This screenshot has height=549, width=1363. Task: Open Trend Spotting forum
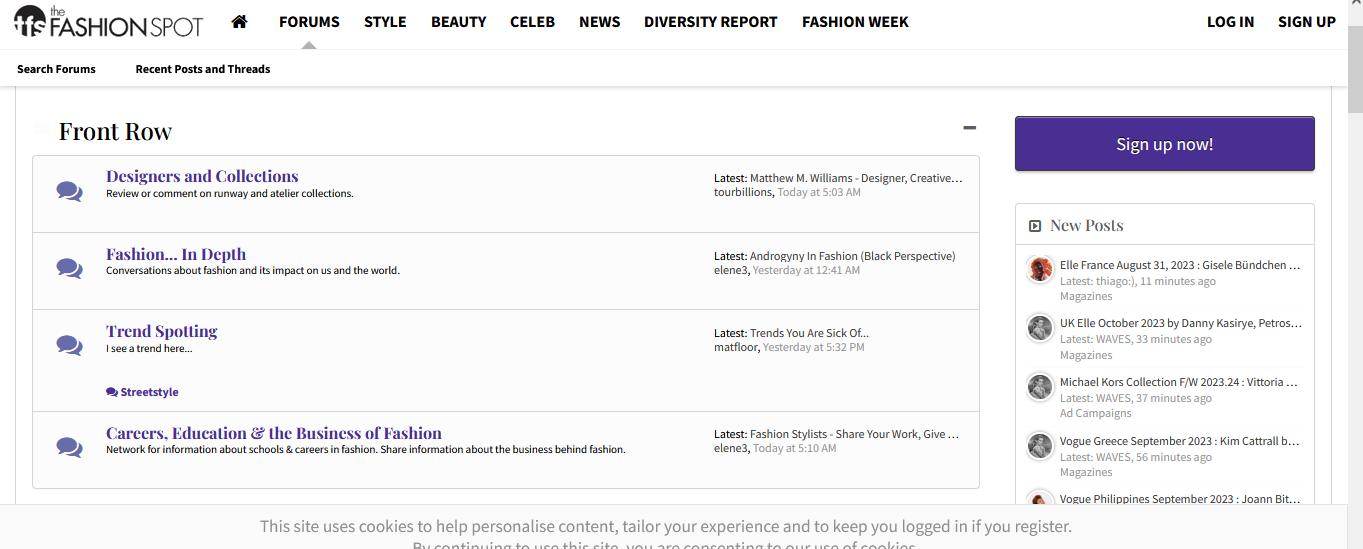pyautogui.click(x=161, y=331)
